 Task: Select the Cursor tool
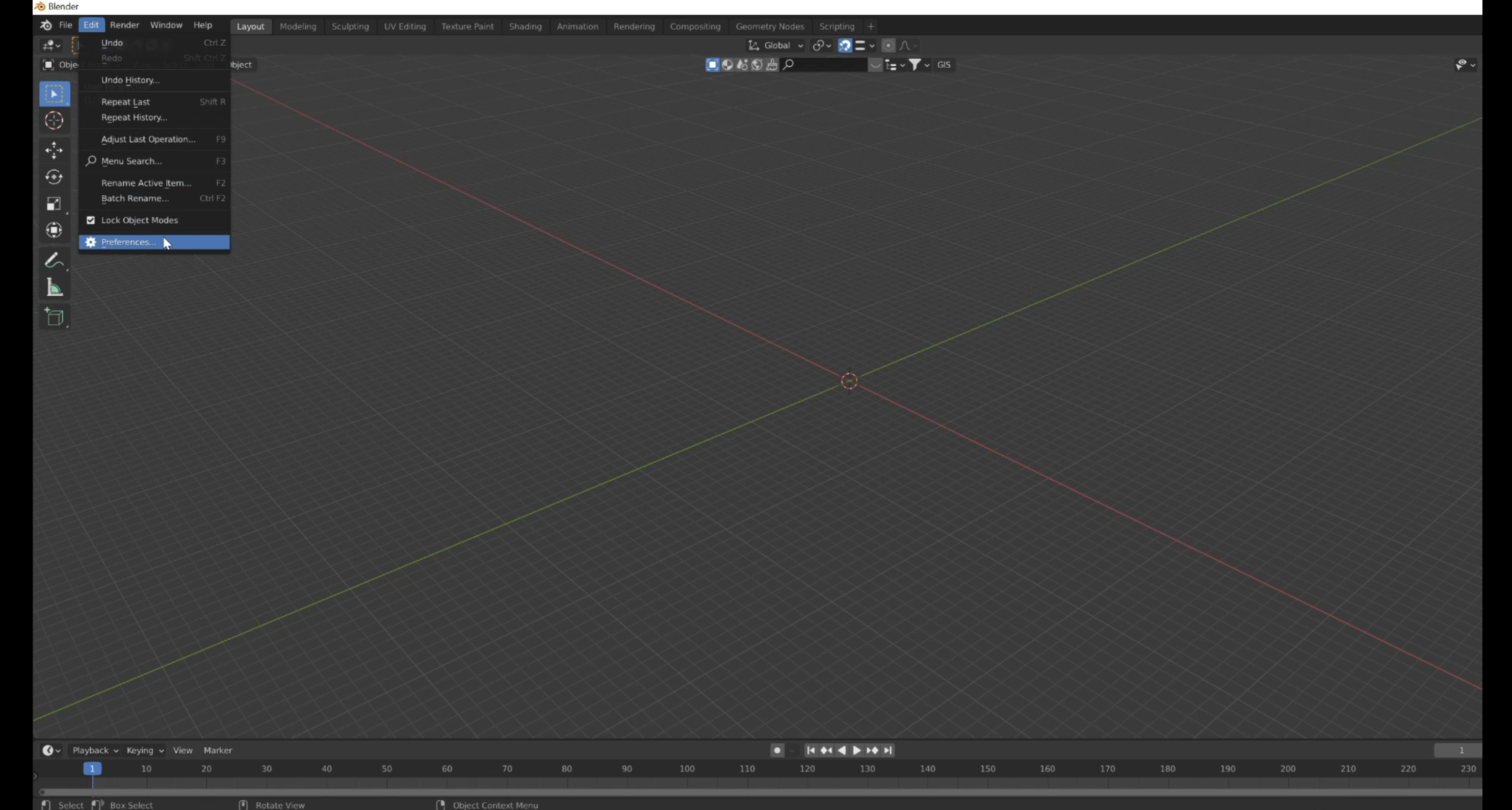pyautogui.click(x=54, y=120)
